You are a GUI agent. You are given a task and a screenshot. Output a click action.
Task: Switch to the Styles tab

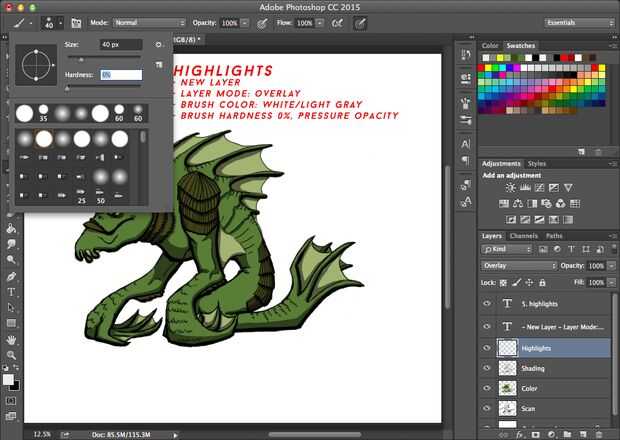point(537,163)
